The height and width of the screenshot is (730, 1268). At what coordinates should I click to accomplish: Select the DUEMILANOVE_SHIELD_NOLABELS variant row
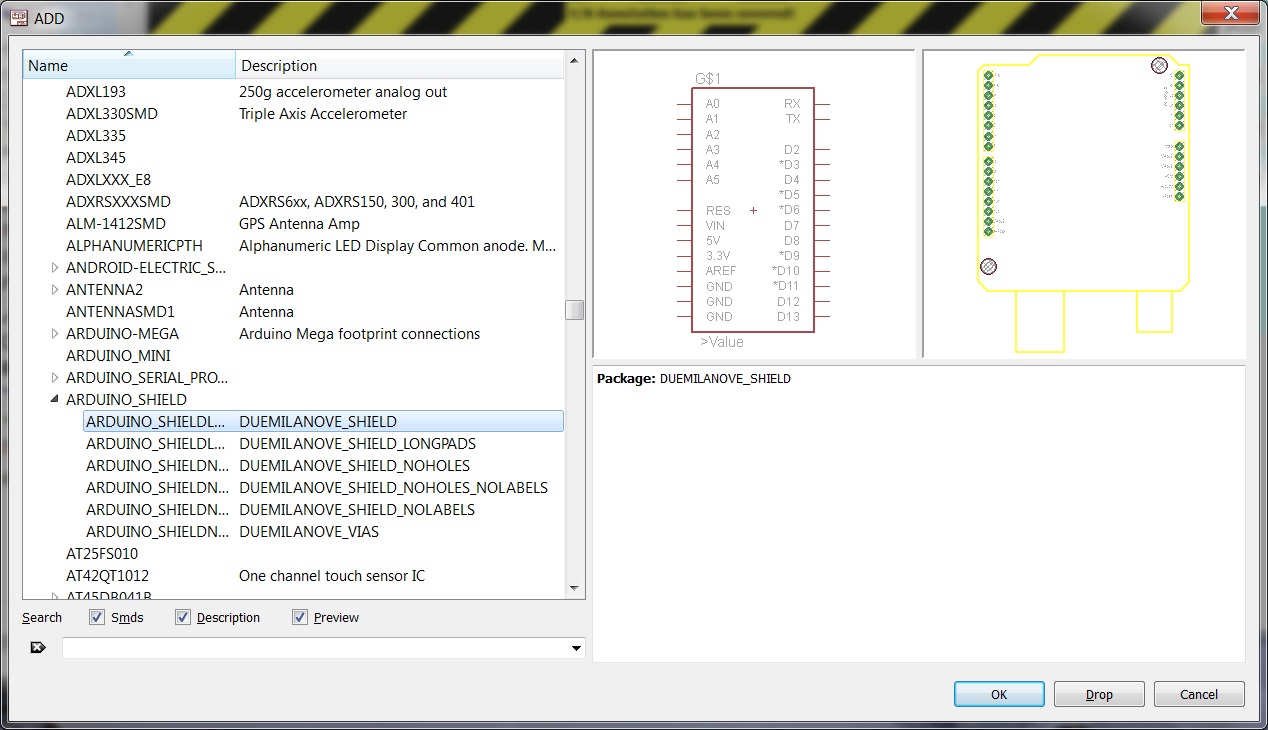324,510
